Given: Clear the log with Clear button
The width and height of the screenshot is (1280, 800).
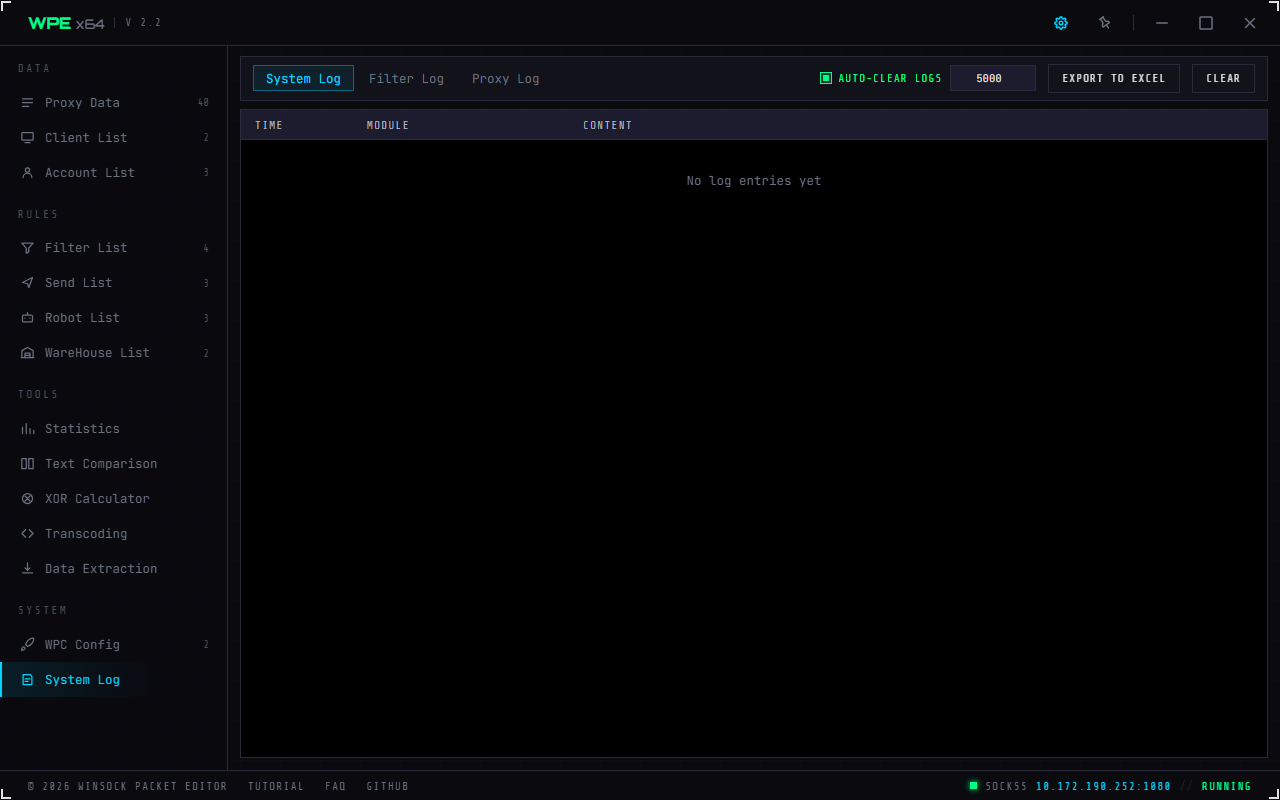Looking at the screenshot, I should tap(1223, 78).
